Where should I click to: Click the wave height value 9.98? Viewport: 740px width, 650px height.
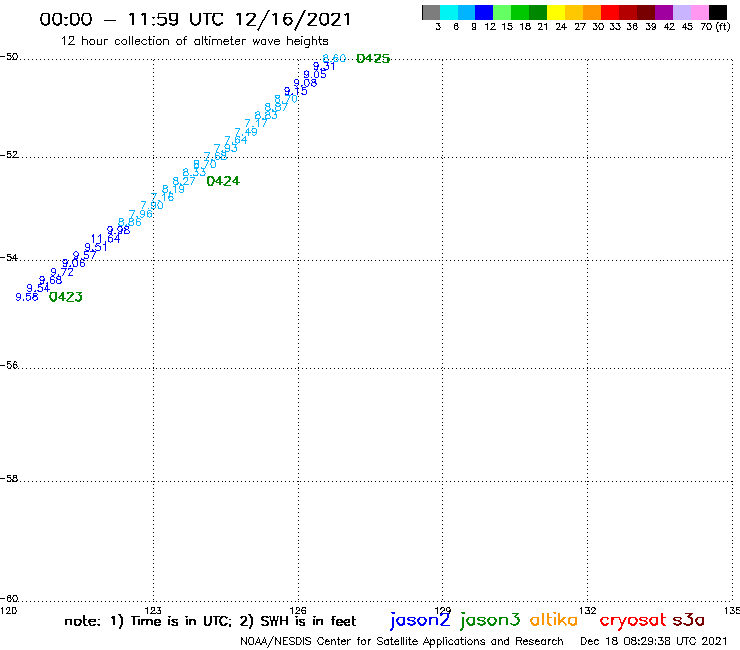click(118, 230)
